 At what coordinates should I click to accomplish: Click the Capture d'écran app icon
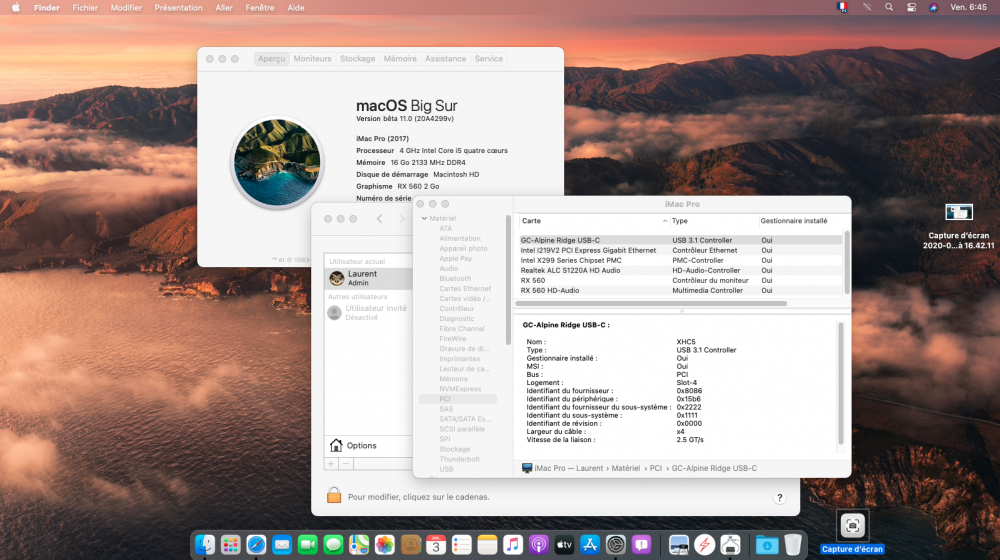853,526
